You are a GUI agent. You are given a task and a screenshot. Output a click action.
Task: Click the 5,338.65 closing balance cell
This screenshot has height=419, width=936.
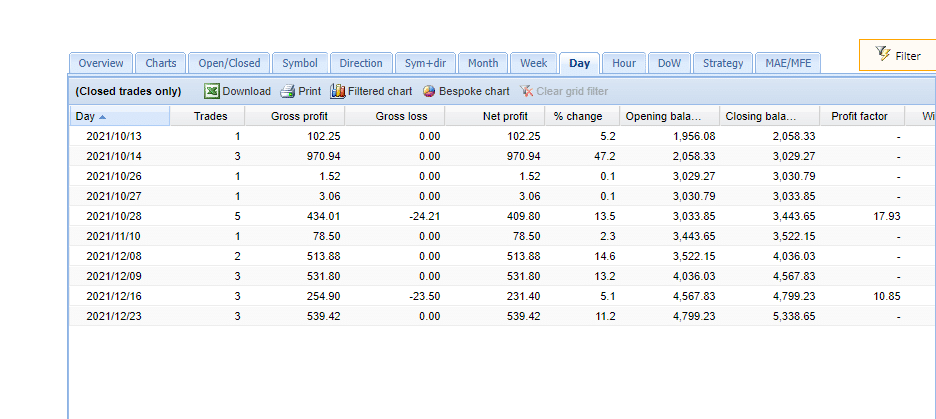point(794,316)
